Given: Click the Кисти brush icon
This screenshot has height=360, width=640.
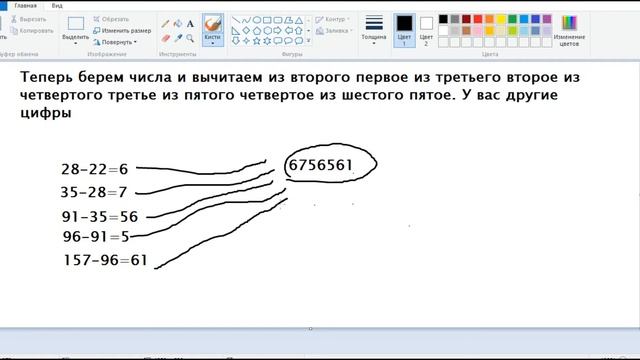Looking at the screenshot, I should (x=213, y=24).
